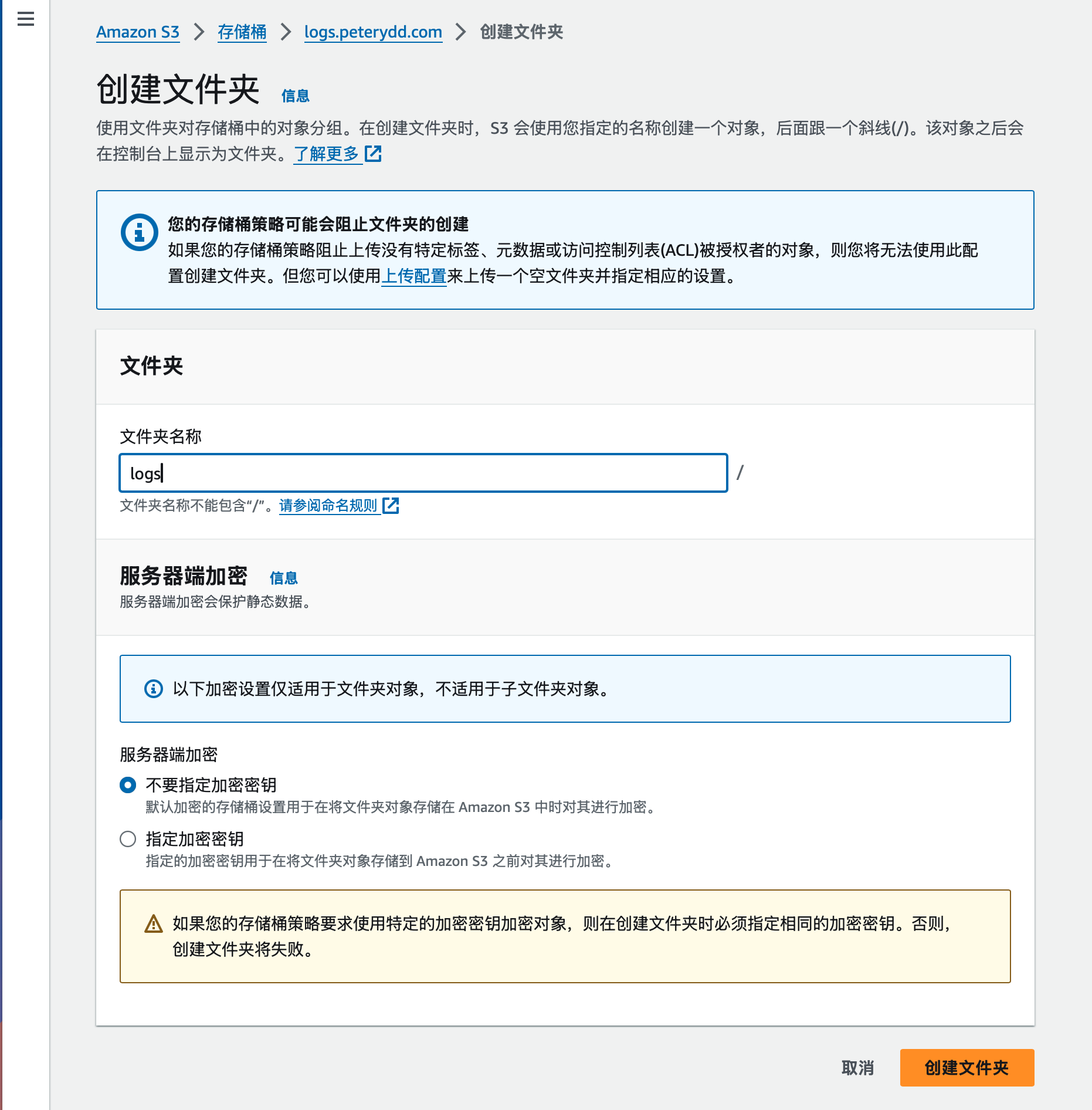Click the 取消 button
Image resolution: width=1092 pixels, height=1110 pixels.
857,1068
